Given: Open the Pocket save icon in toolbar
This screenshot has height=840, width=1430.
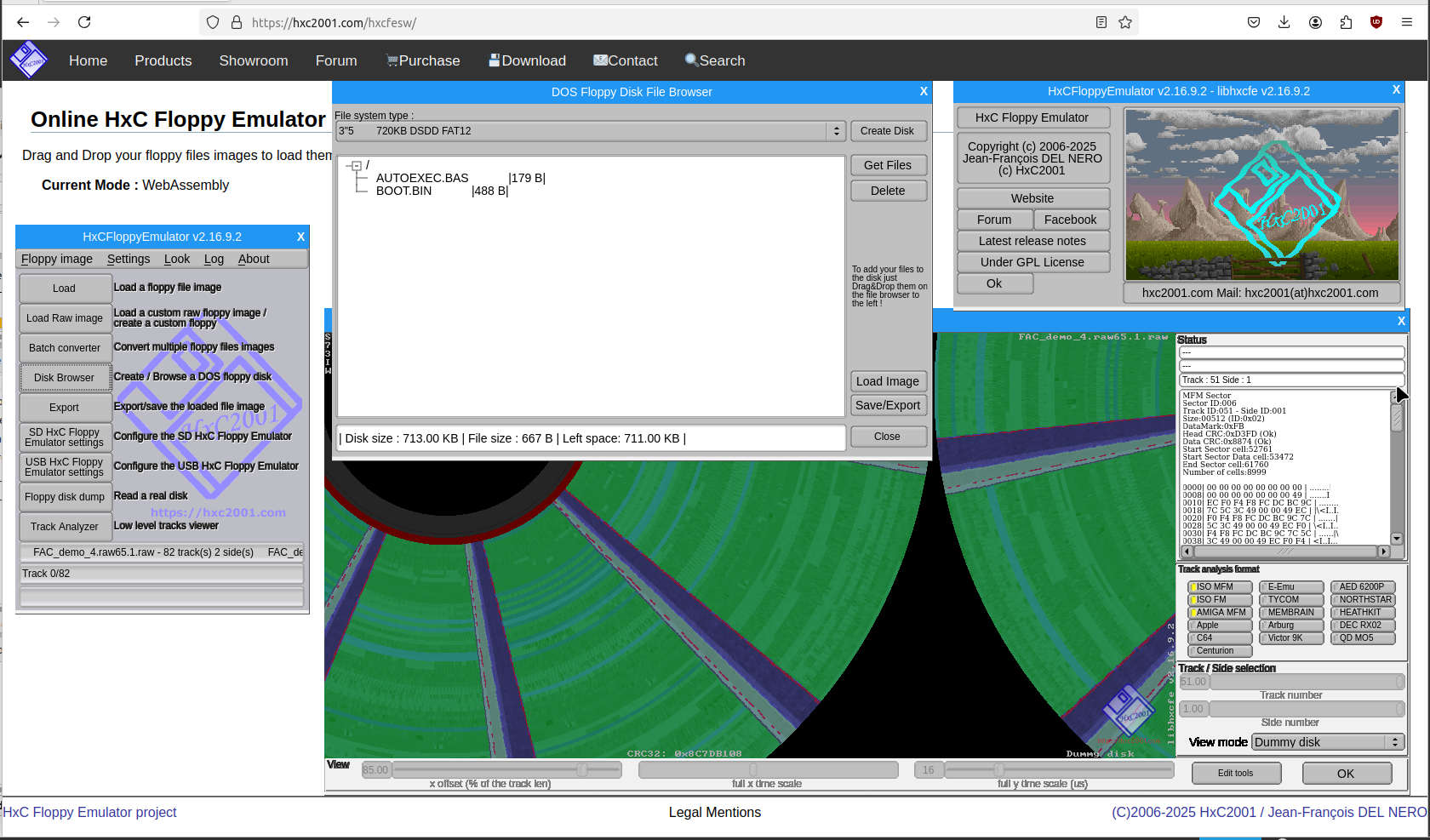Looking at the screenshot, I should click(x=1254, y=22).
